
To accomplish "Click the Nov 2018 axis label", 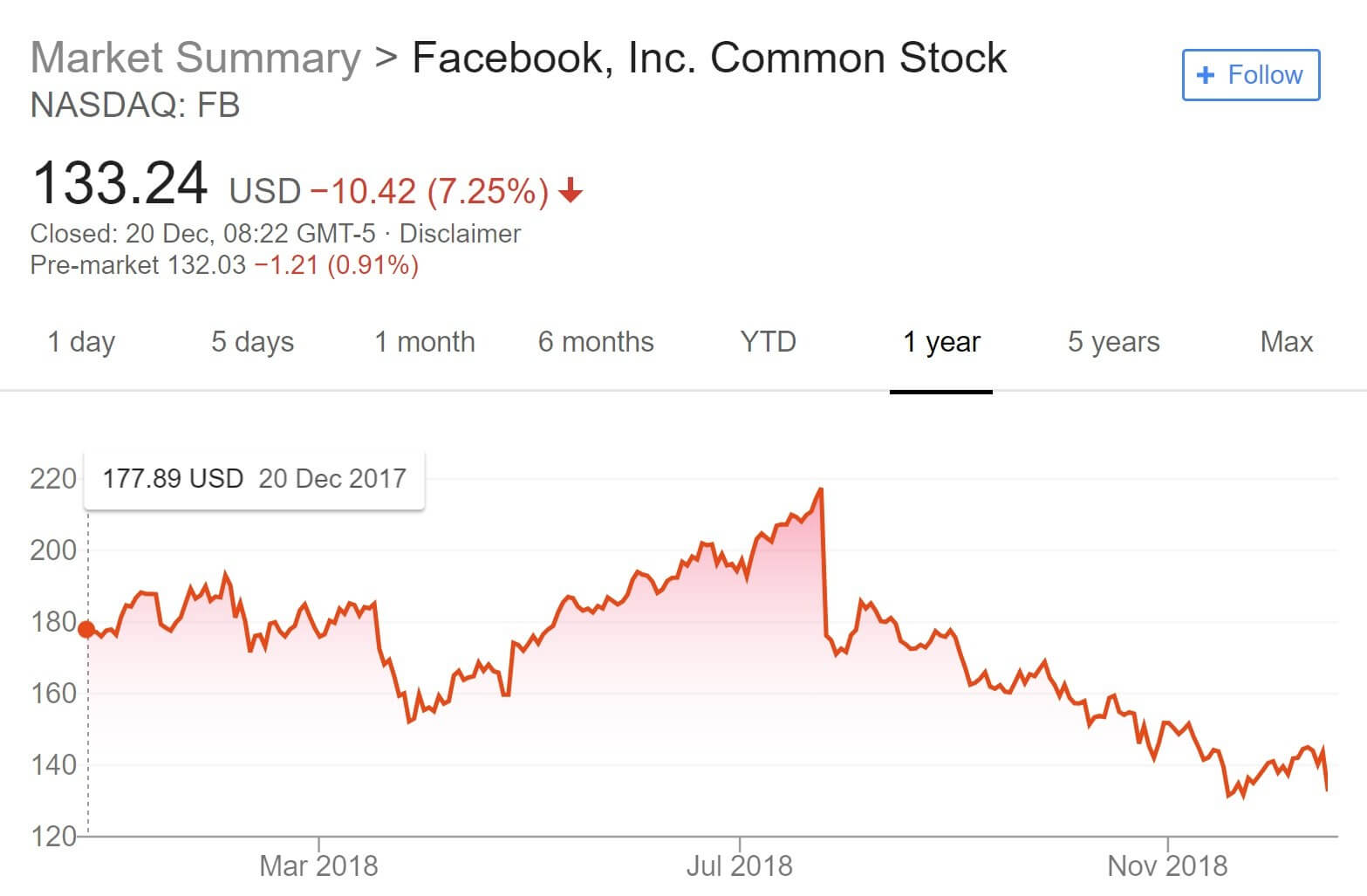I will click(1166, 865).
